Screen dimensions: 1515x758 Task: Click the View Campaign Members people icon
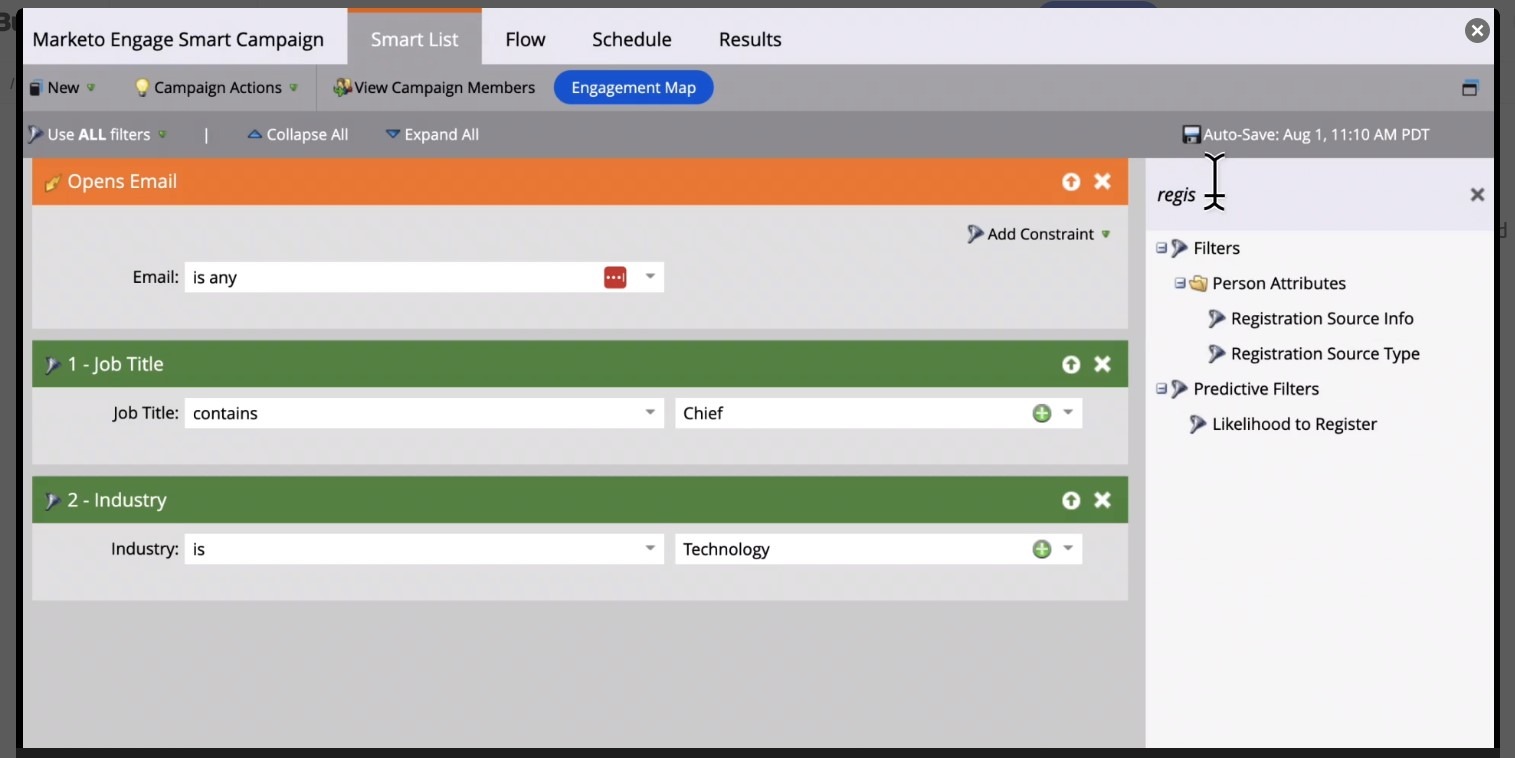[x=342, y=87]
